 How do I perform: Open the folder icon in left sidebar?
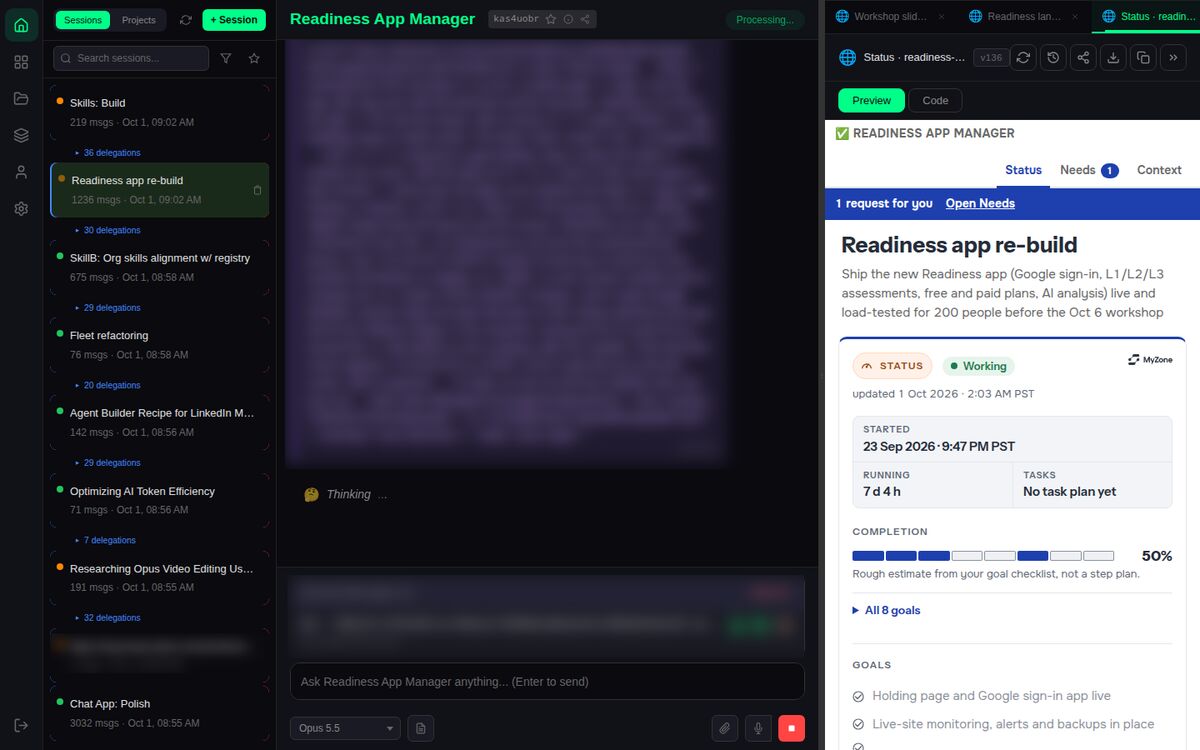pos(21,98)
